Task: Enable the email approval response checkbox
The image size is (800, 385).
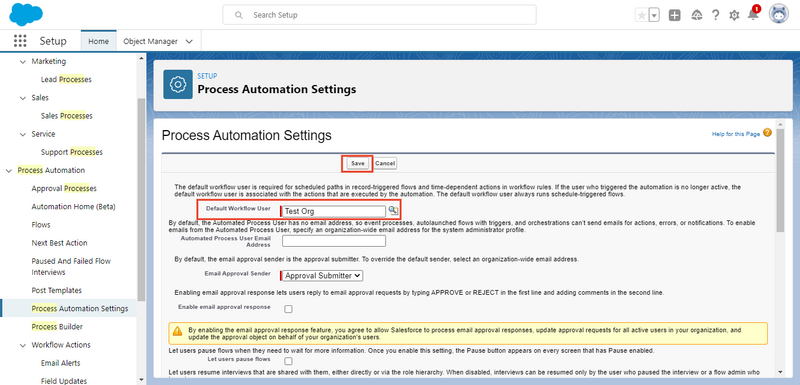Action: click(288, 309)
